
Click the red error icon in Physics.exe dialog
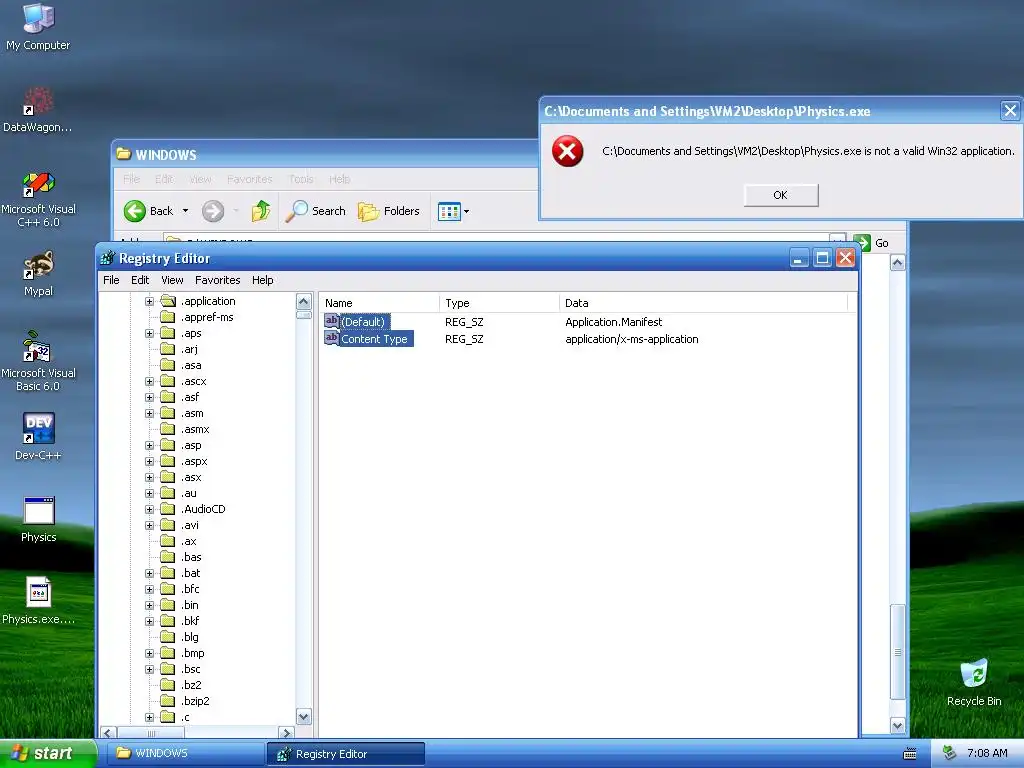tap(568, 151)
